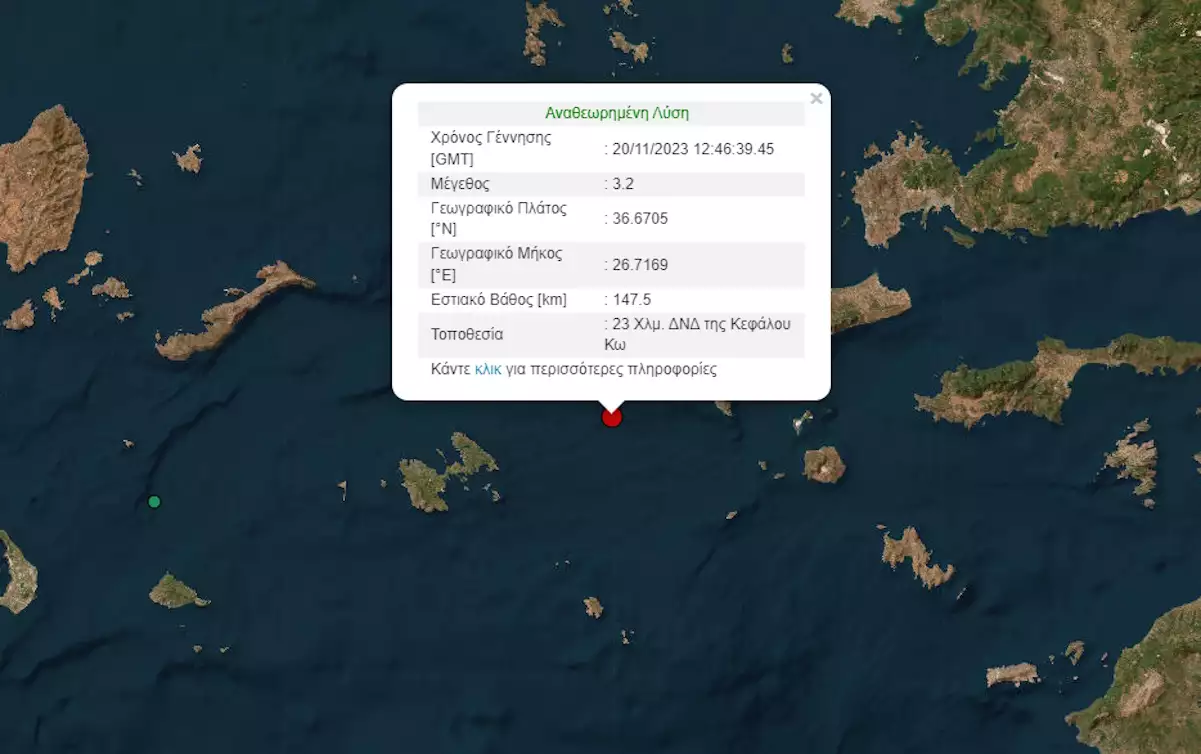The height and width of the screenshot is (754, 1201).
Task: Select the green earthquake marker
Action: point(154,501)
